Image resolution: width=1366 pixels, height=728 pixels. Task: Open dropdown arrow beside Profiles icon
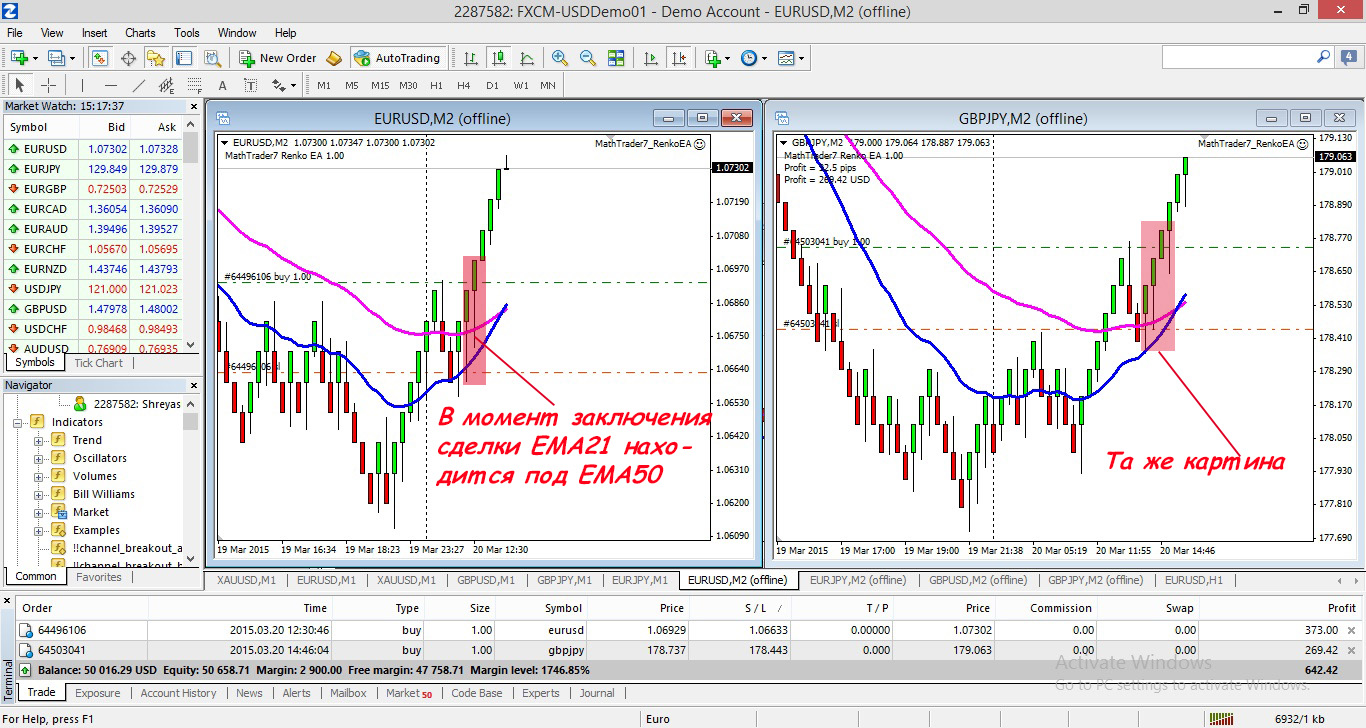click(x=72, y=59)
